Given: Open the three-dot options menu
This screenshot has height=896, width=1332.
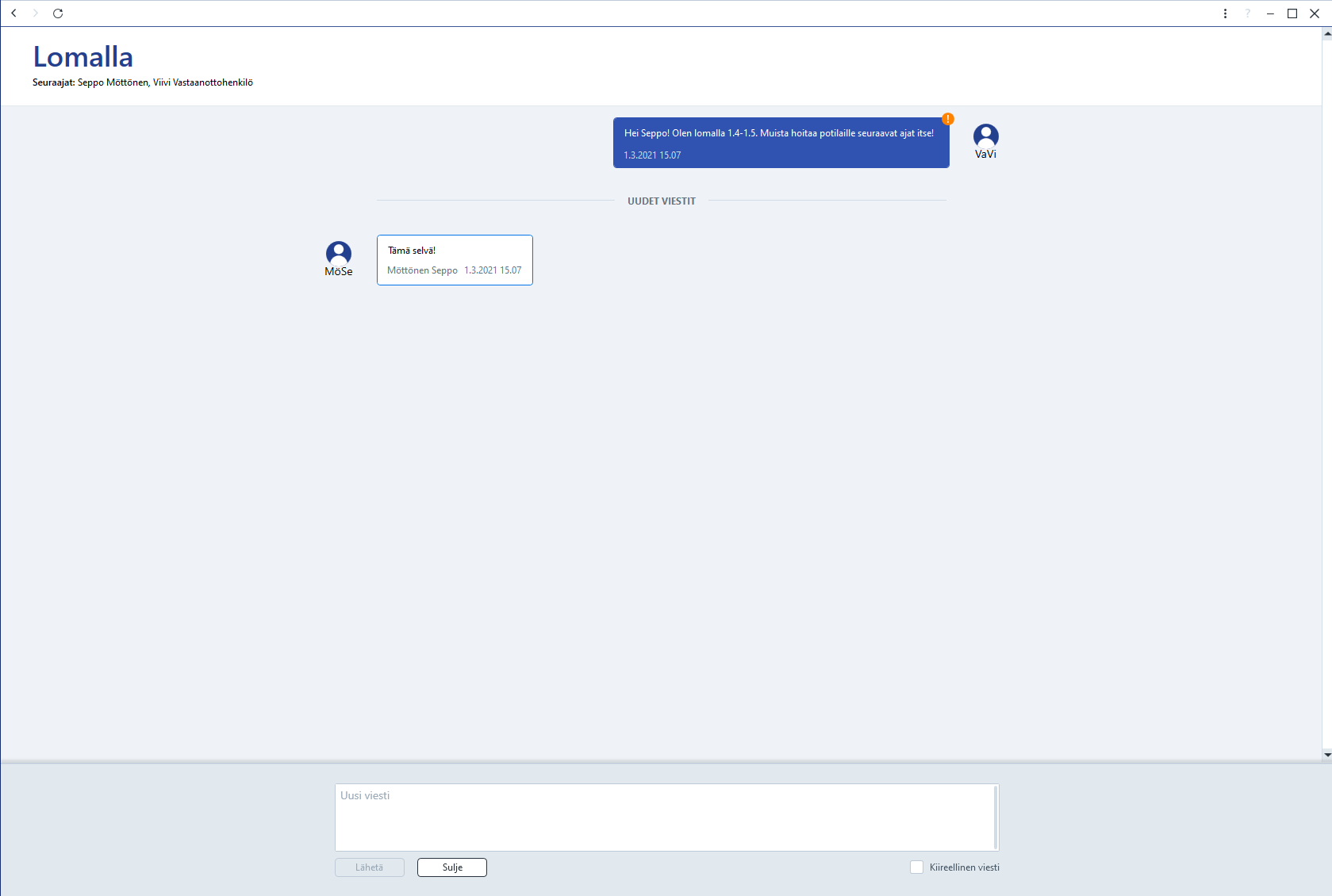Looking at the screenshot, I should click(1225, 13).
